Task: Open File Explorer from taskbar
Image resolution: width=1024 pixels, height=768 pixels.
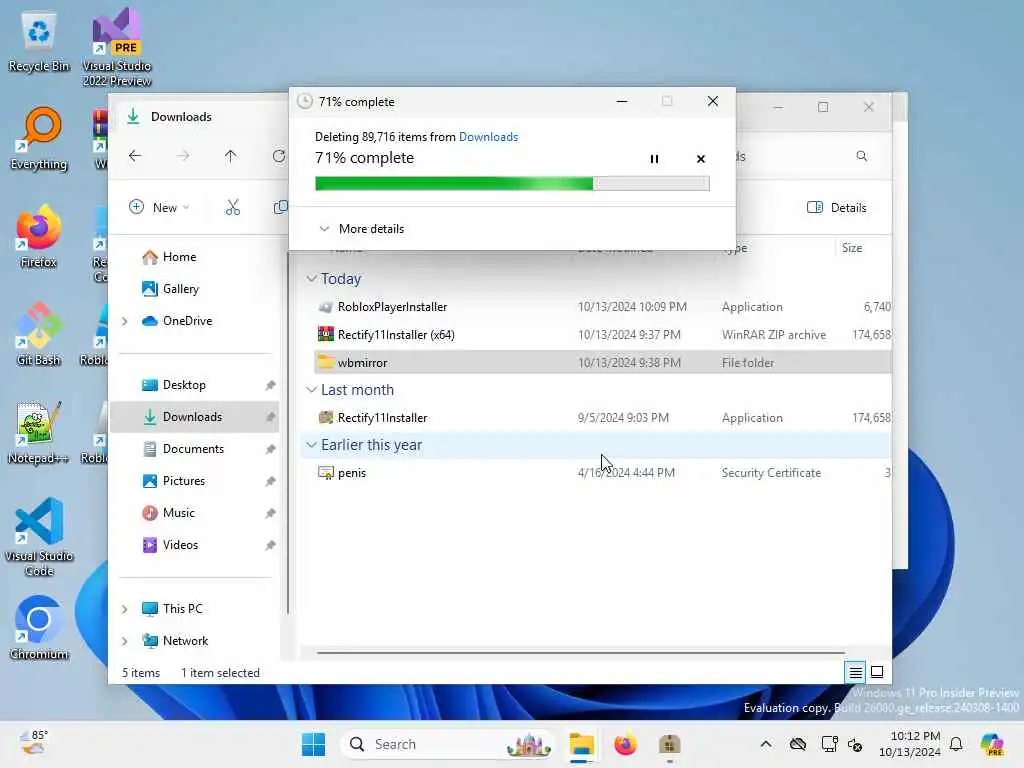Action: (x=581, y=744)
